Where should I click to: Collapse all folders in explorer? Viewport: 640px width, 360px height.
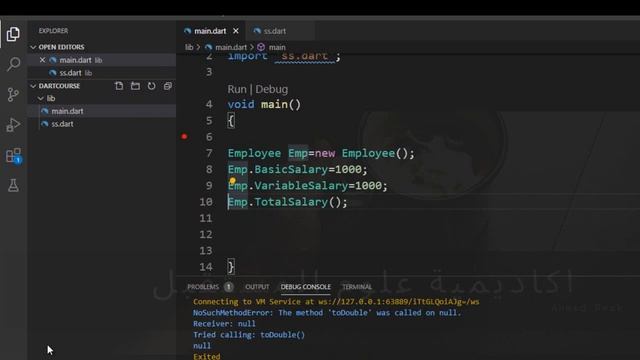pos(167,86)
